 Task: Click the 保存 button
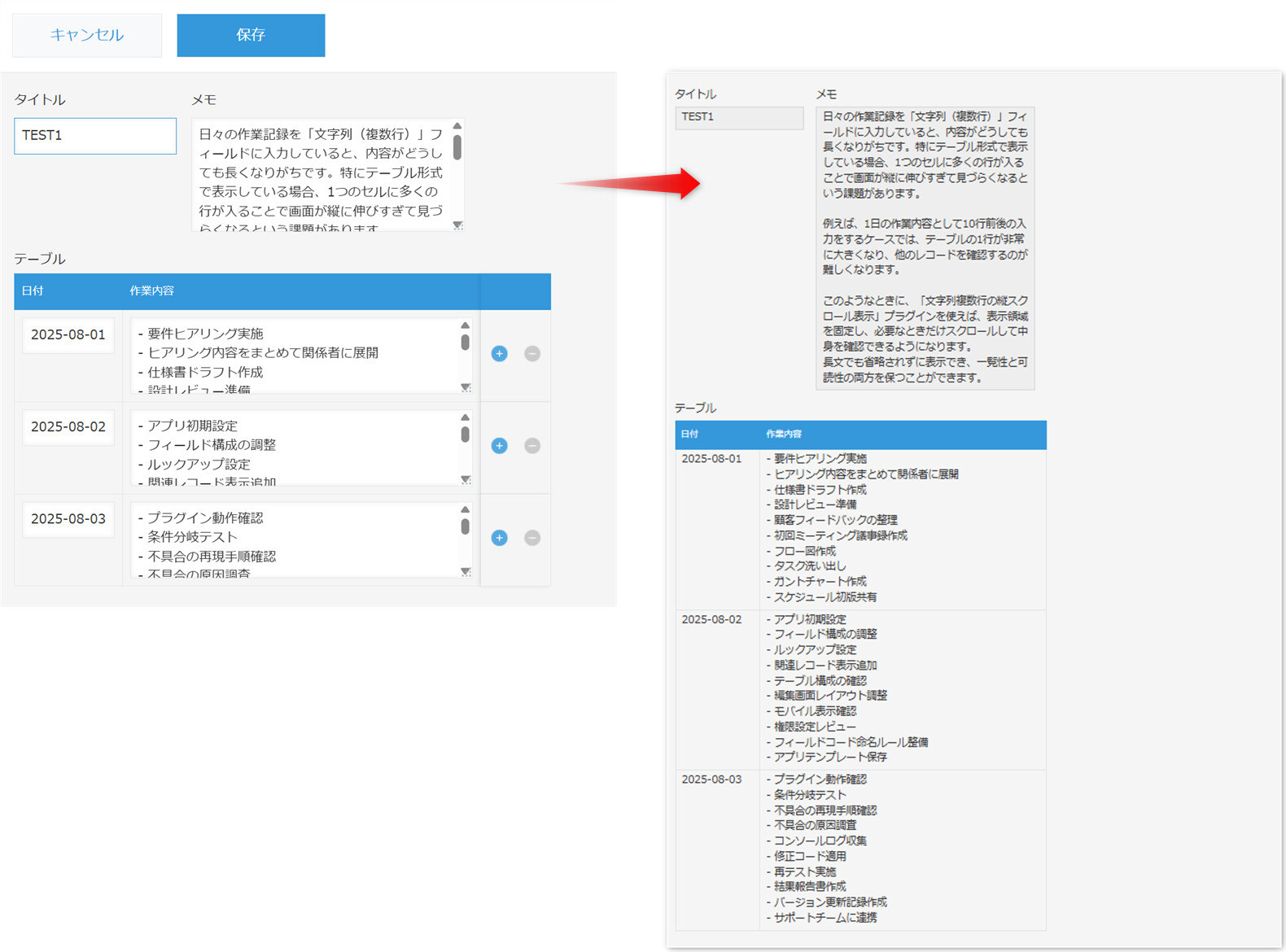251,35
